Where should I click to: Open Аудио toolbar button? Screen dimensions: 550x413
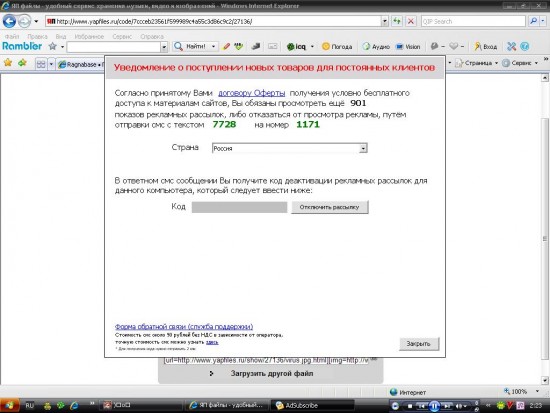point(376,46)
